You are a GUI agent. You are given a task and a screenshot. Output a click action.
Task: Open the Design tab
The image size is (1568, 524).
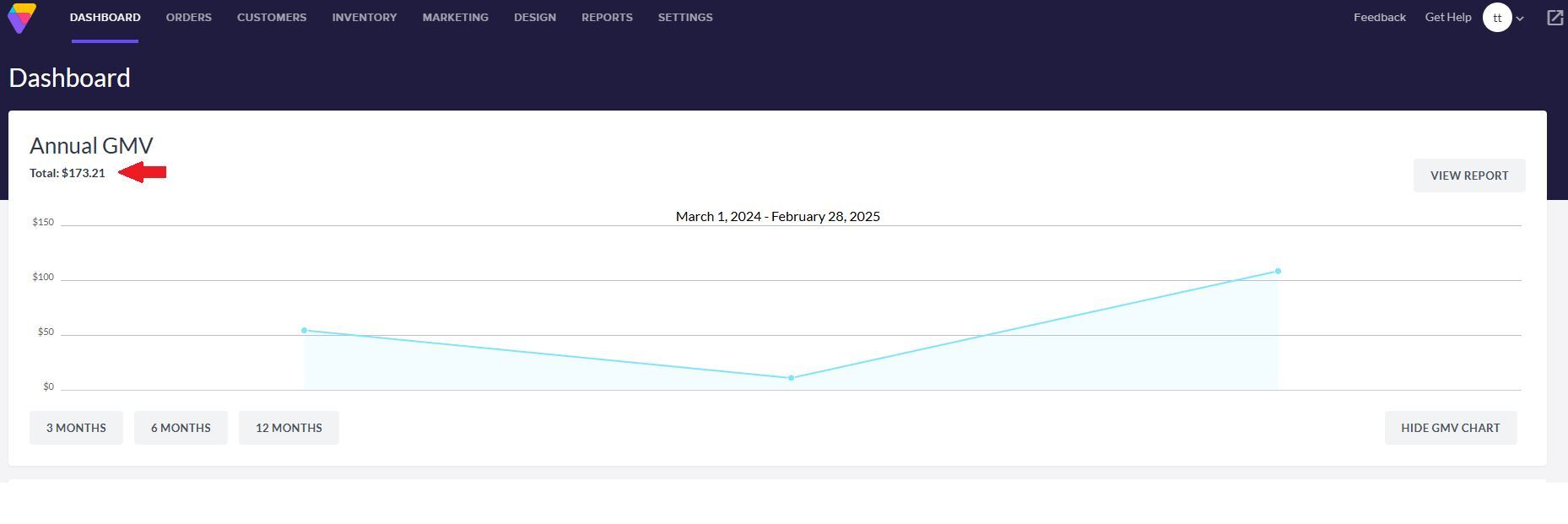(x=535, y=18)
